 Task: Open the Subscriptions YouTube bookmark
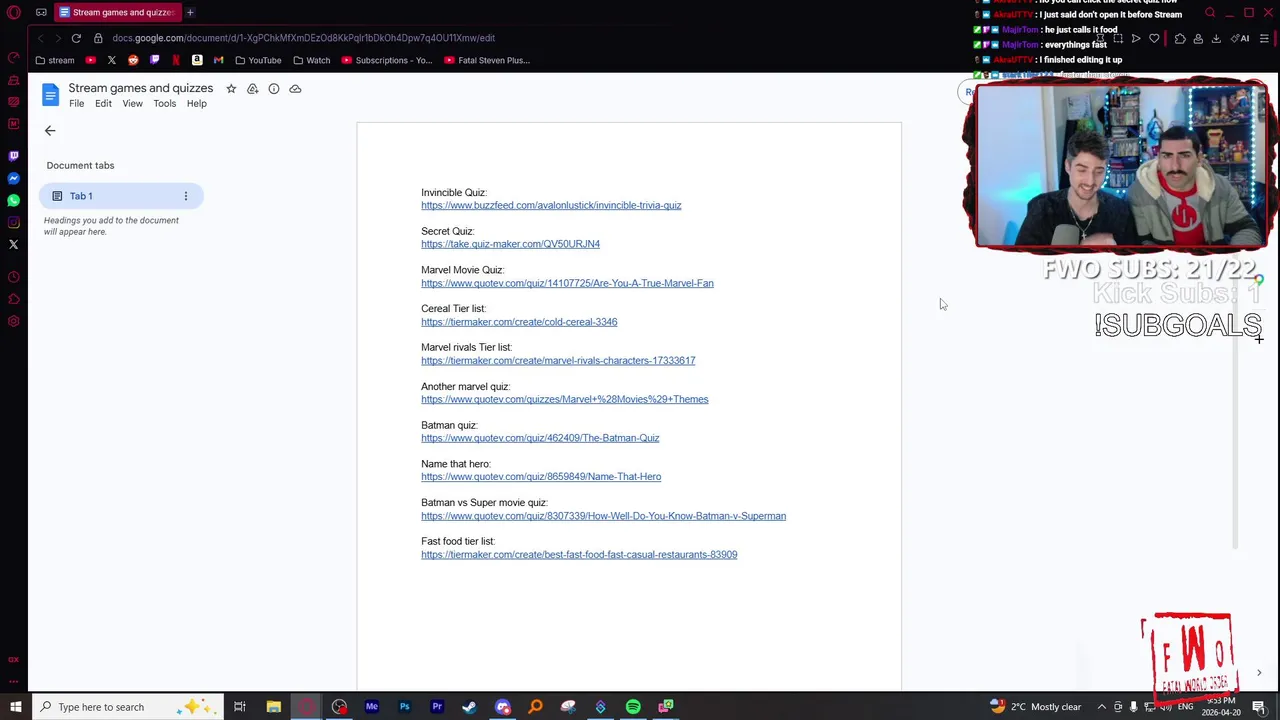[387, 60]
